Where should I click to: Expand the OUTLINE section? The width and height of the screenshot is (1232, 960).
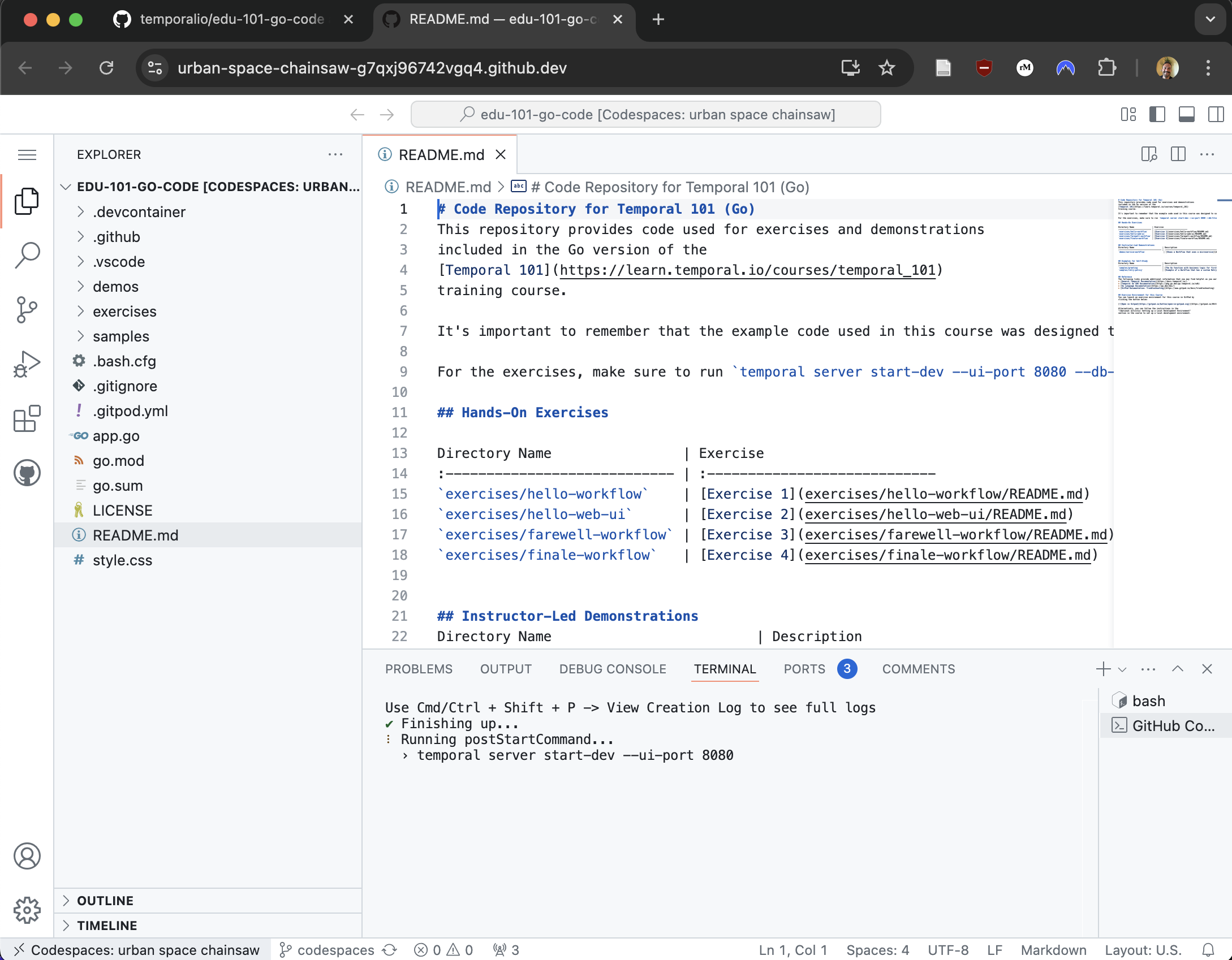pyautogui.click(x=105, y=901)
